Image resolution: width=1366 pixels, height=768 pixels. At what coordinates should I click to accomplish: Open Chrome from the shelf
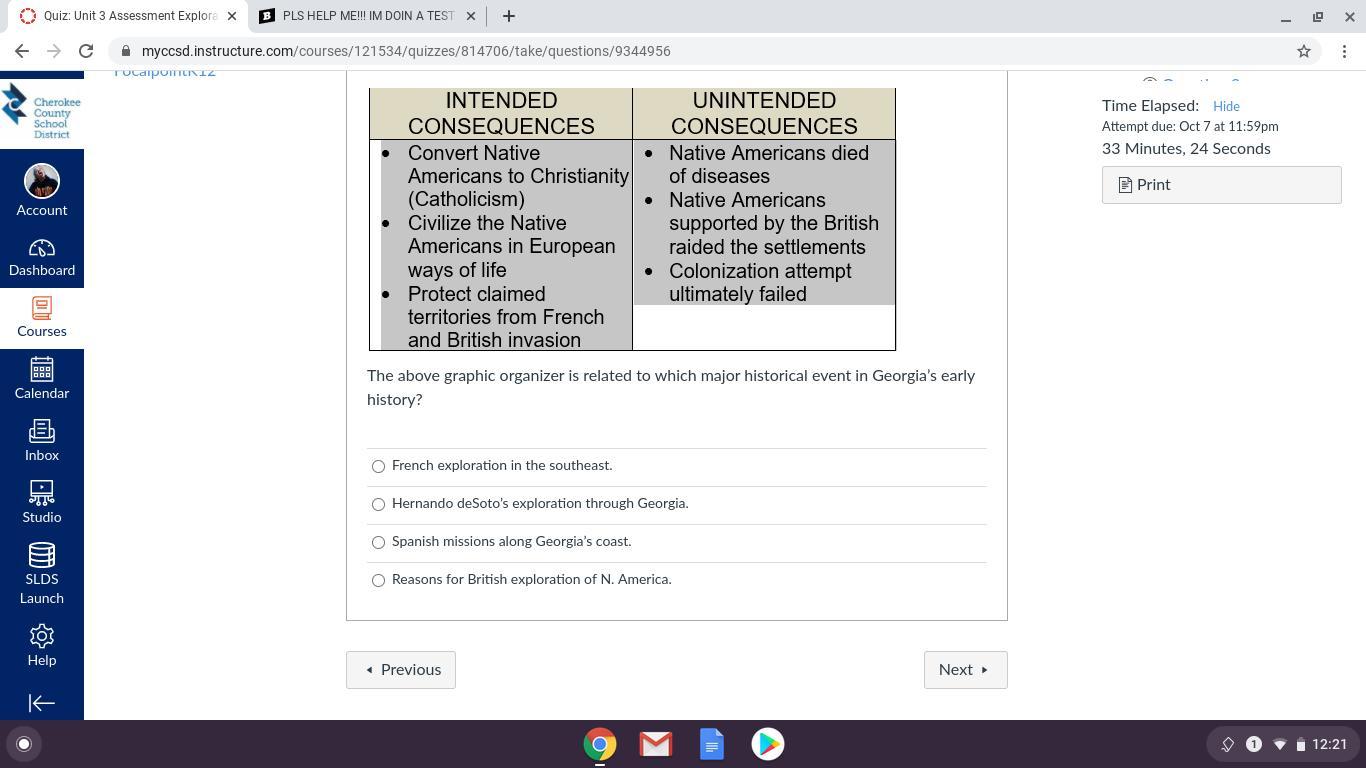(x=600, y=744)
